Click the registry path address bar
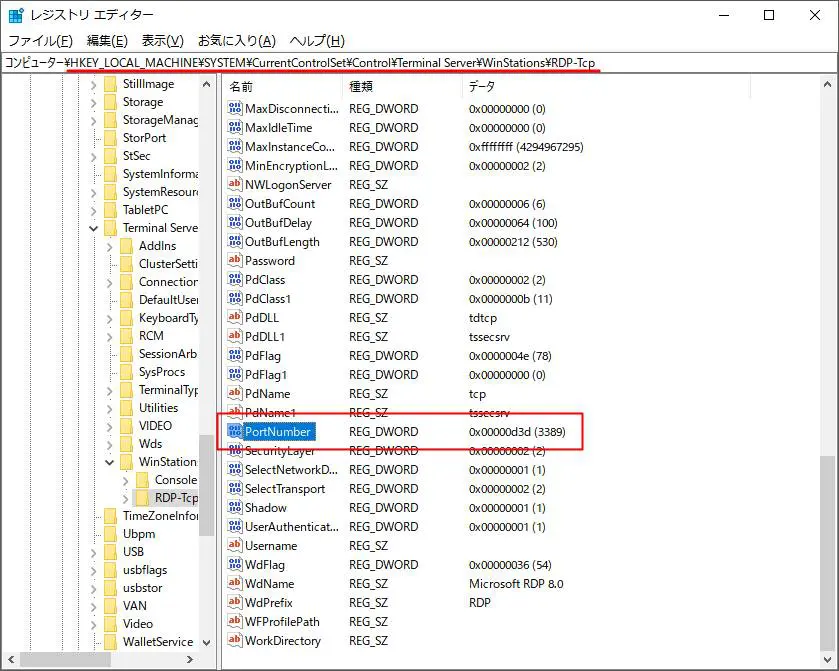The height and width of the screenshot is (671, 839). point(419,63)
